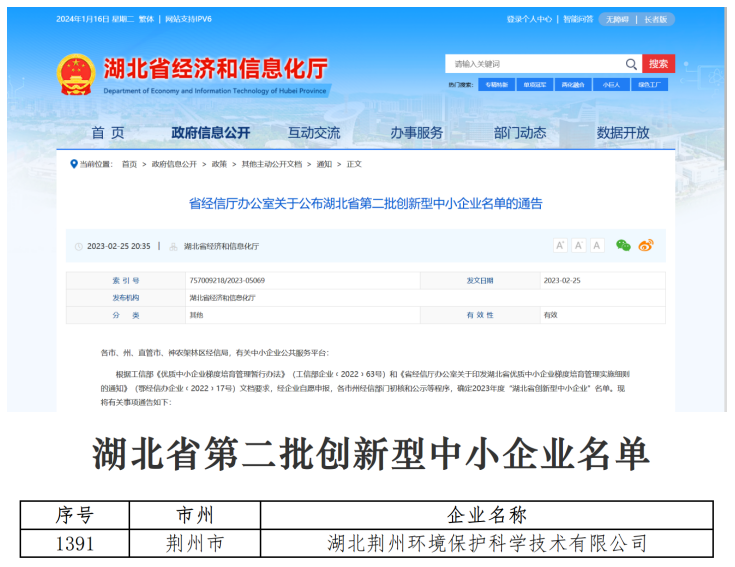
Task: Toggle 繁体 traditional Chinese mode
Action: 144,19
